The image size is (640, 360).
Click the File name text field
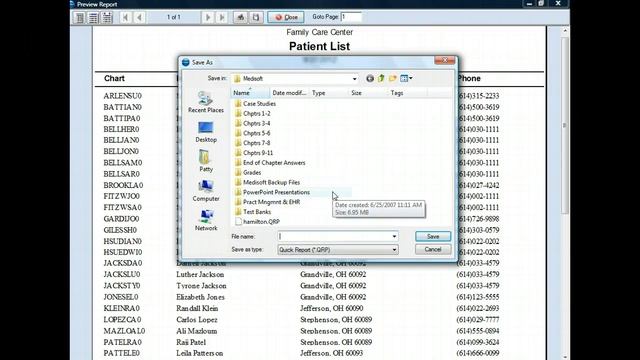coord(334,236)
